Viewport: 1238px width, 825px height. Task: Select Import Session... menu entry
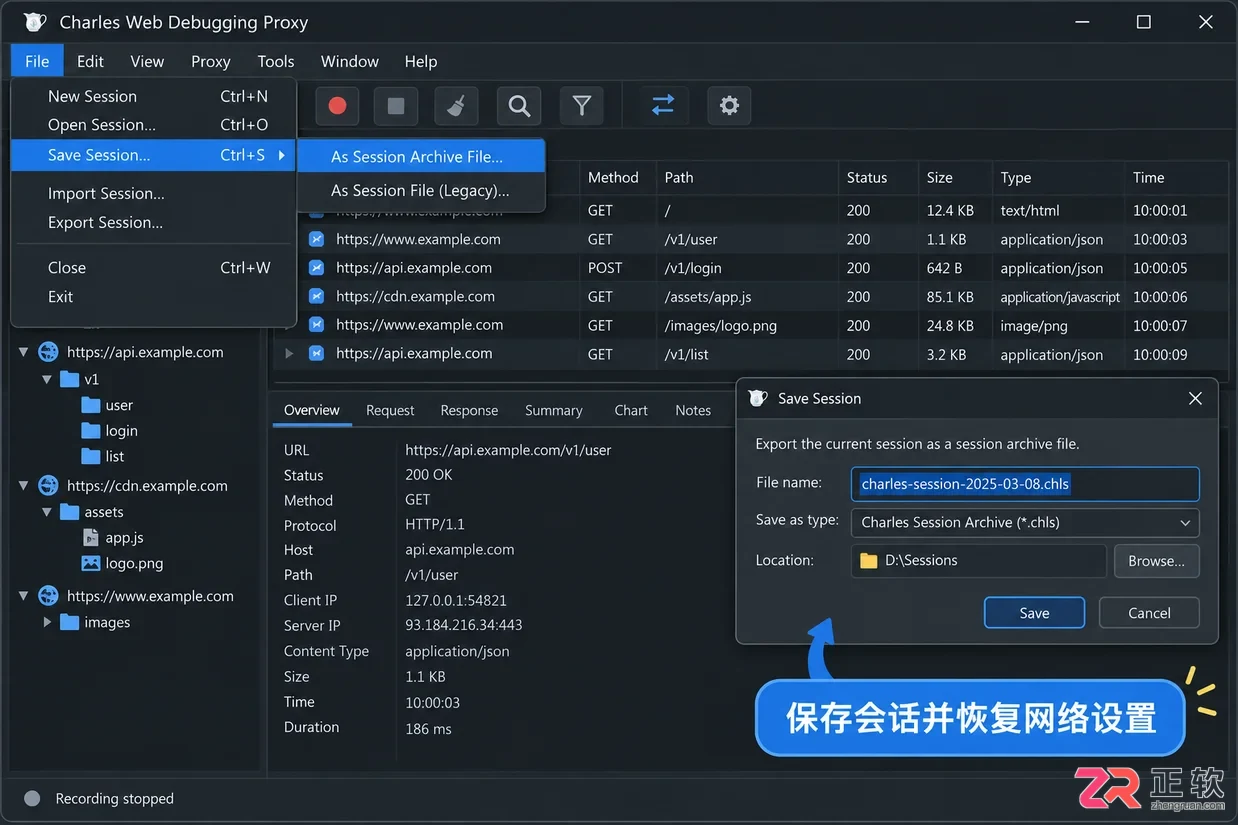pyautogui.click(x=154, y=193)
